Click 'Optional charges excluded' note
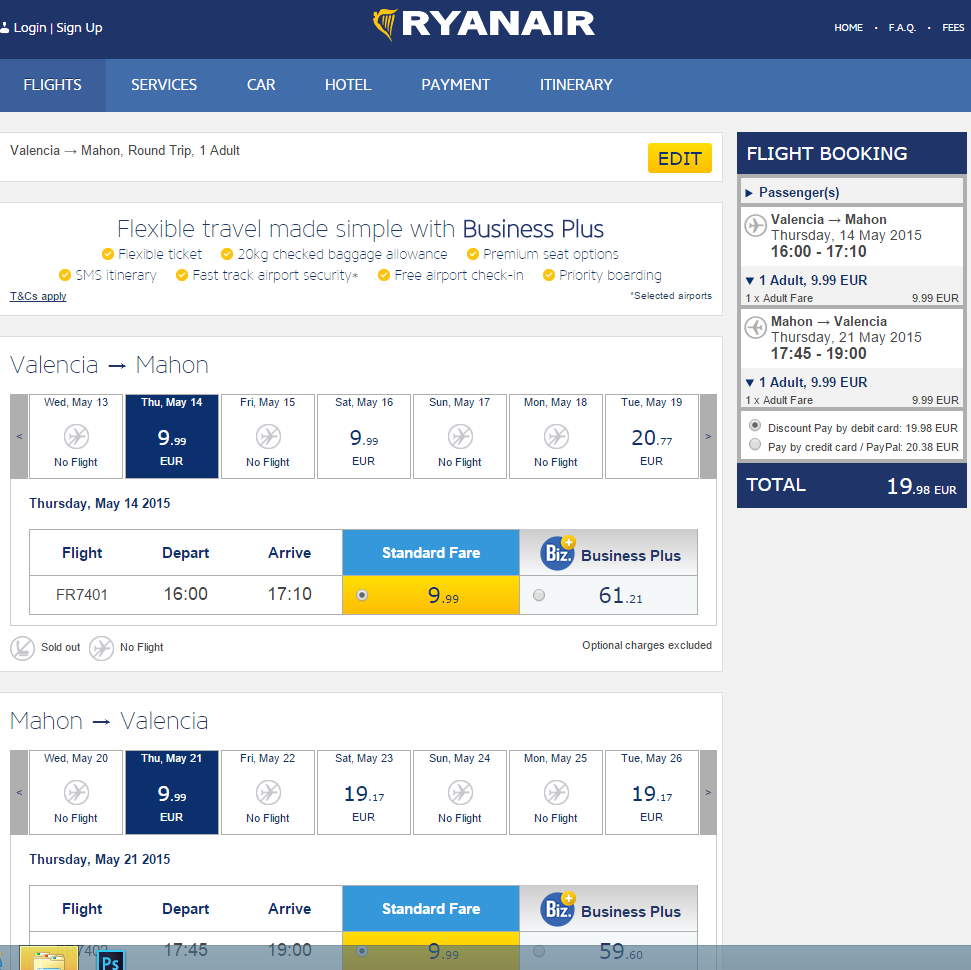The image size is (971, 970). coord(647,645)
